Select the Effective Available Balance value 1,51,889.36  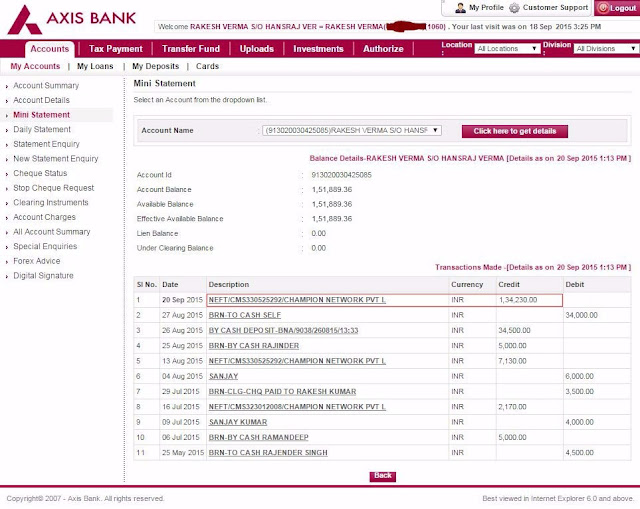pos(331,219)
